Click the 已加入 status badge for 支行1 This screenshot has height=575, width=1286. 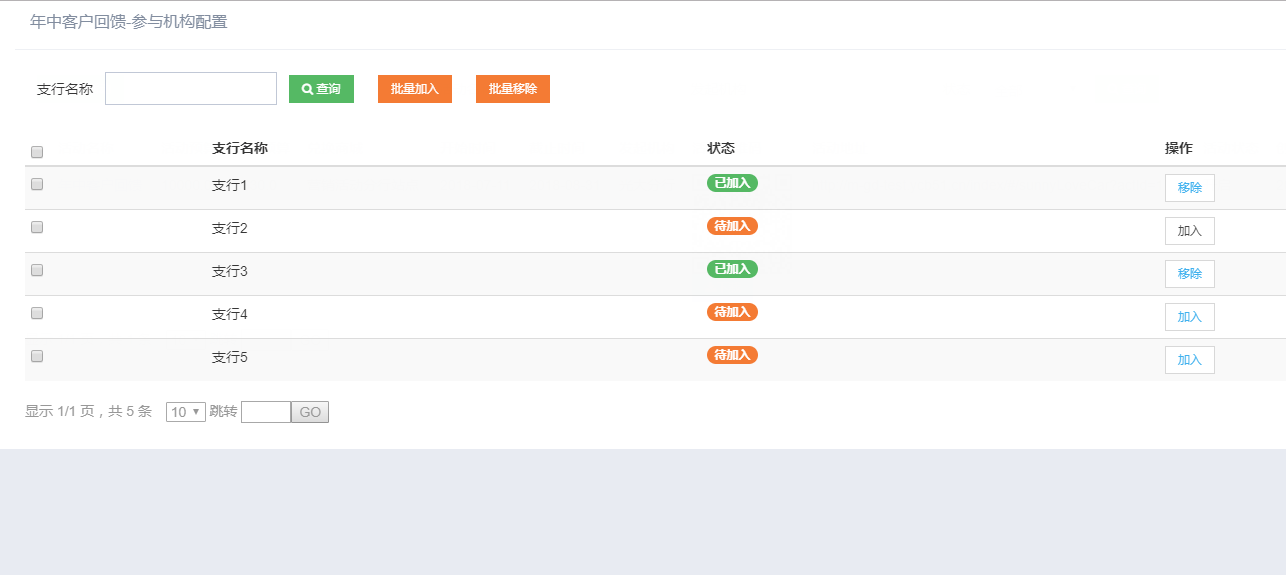[x=732, y=183]
